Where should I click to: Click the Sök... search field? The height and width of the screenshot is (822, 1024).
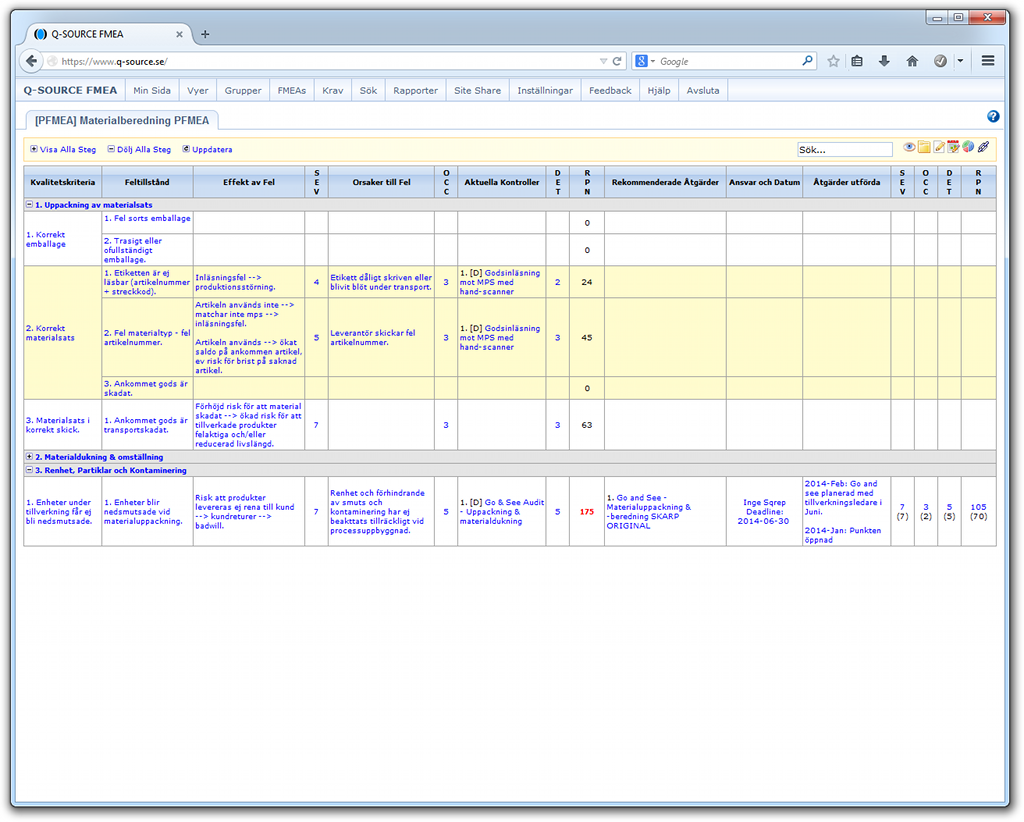tap(844, 150)
